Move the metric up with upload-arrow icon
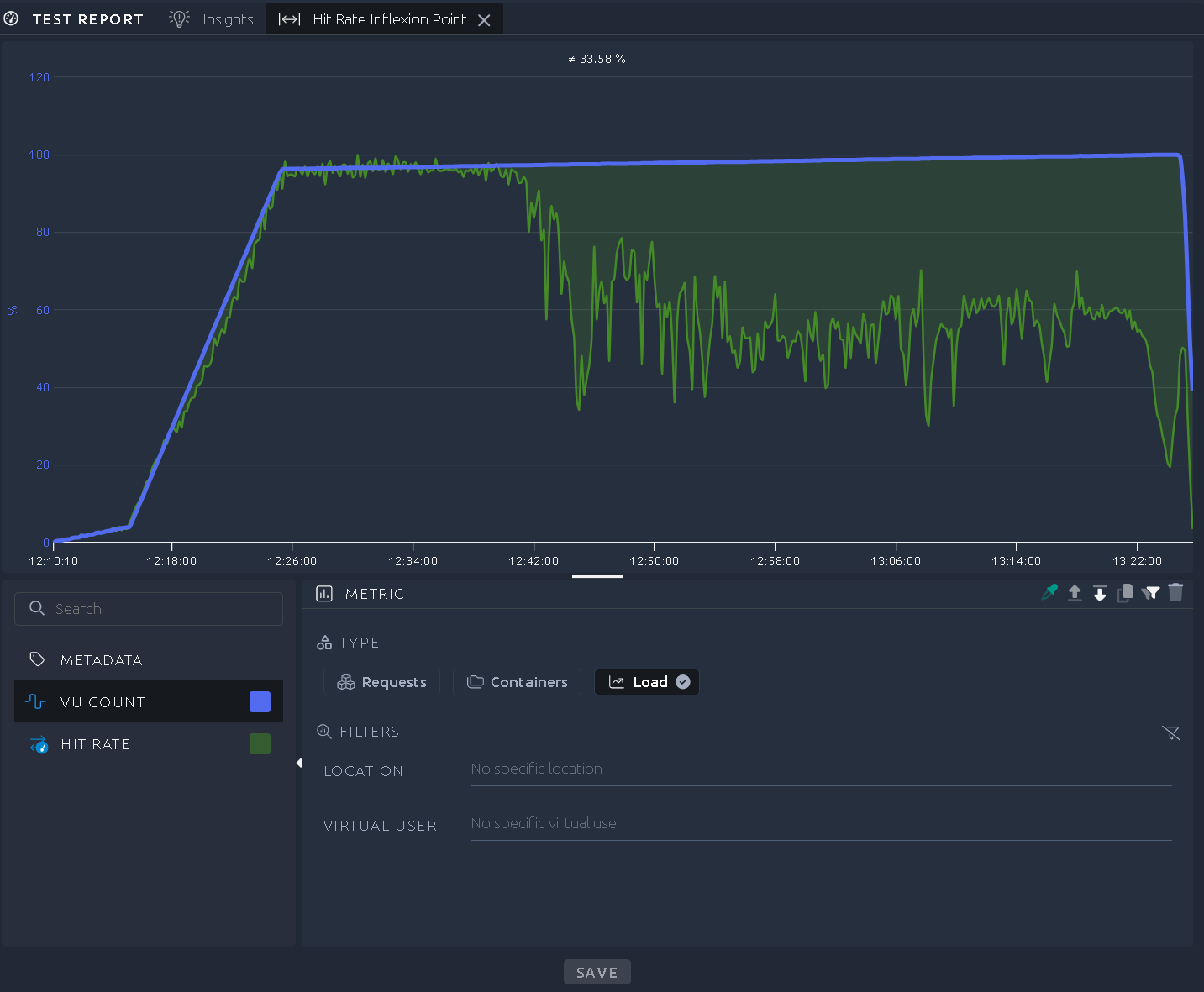This screenshot has width=1204, height=992. 1075,593
